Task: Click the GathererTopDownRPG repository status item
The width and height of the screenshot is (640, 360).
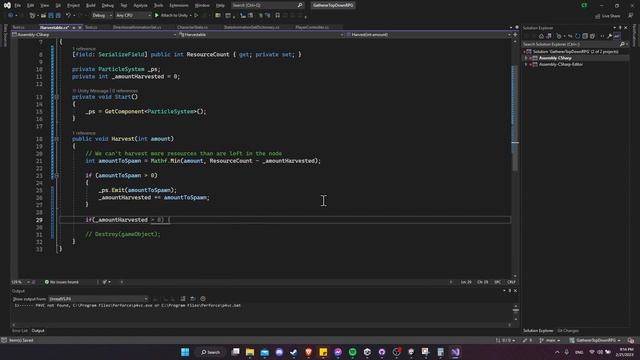Action: pyautogui.click(x=595, y=340)
